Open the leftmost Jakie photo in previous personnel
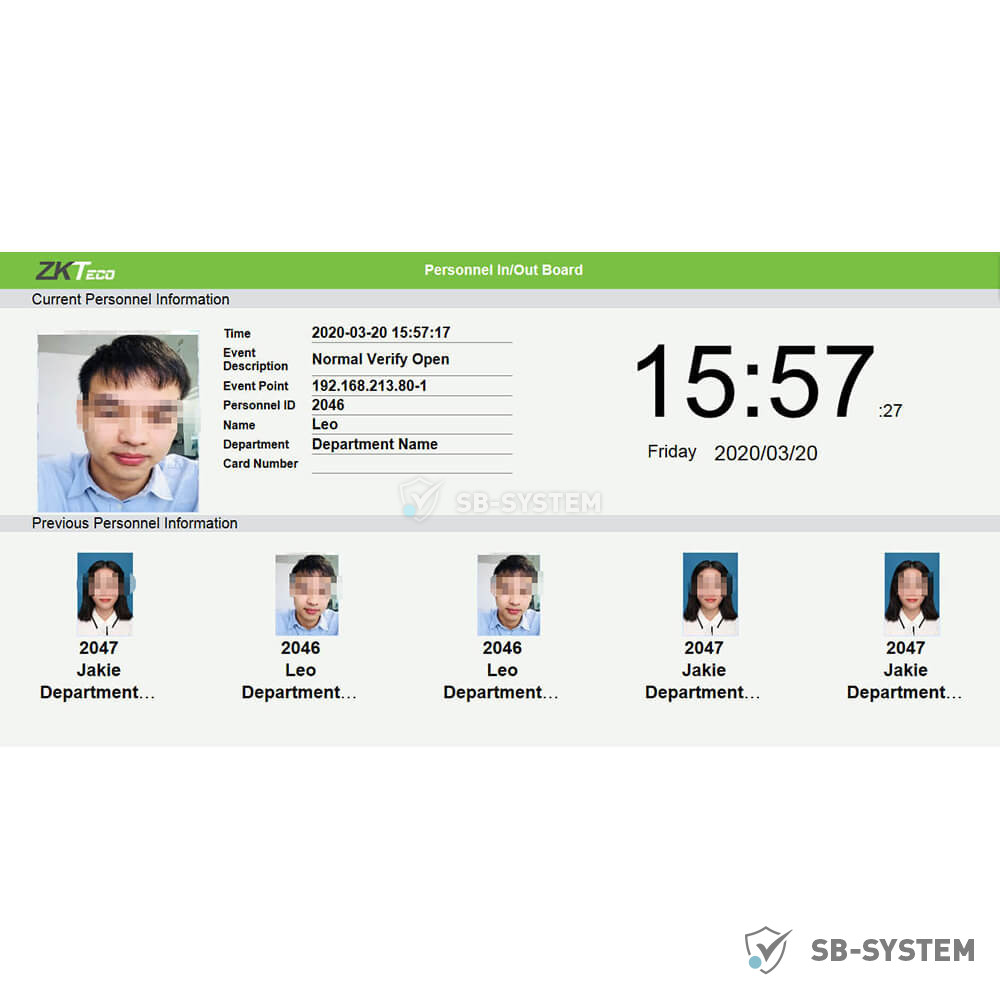Viewport: 1000px width, 1000px height. coord(105,594)
